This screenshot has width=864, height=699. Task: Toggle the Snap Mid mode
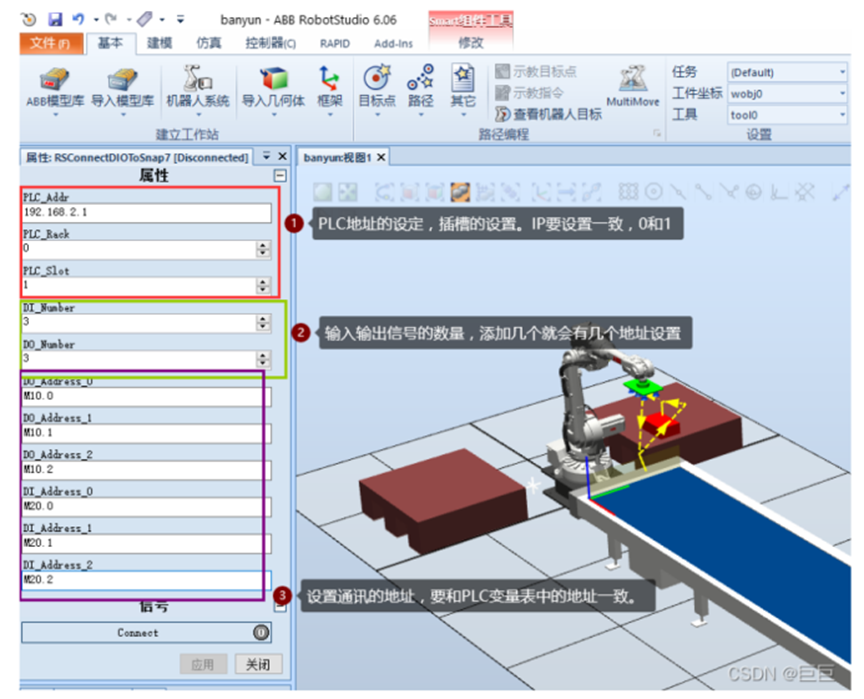678,192
